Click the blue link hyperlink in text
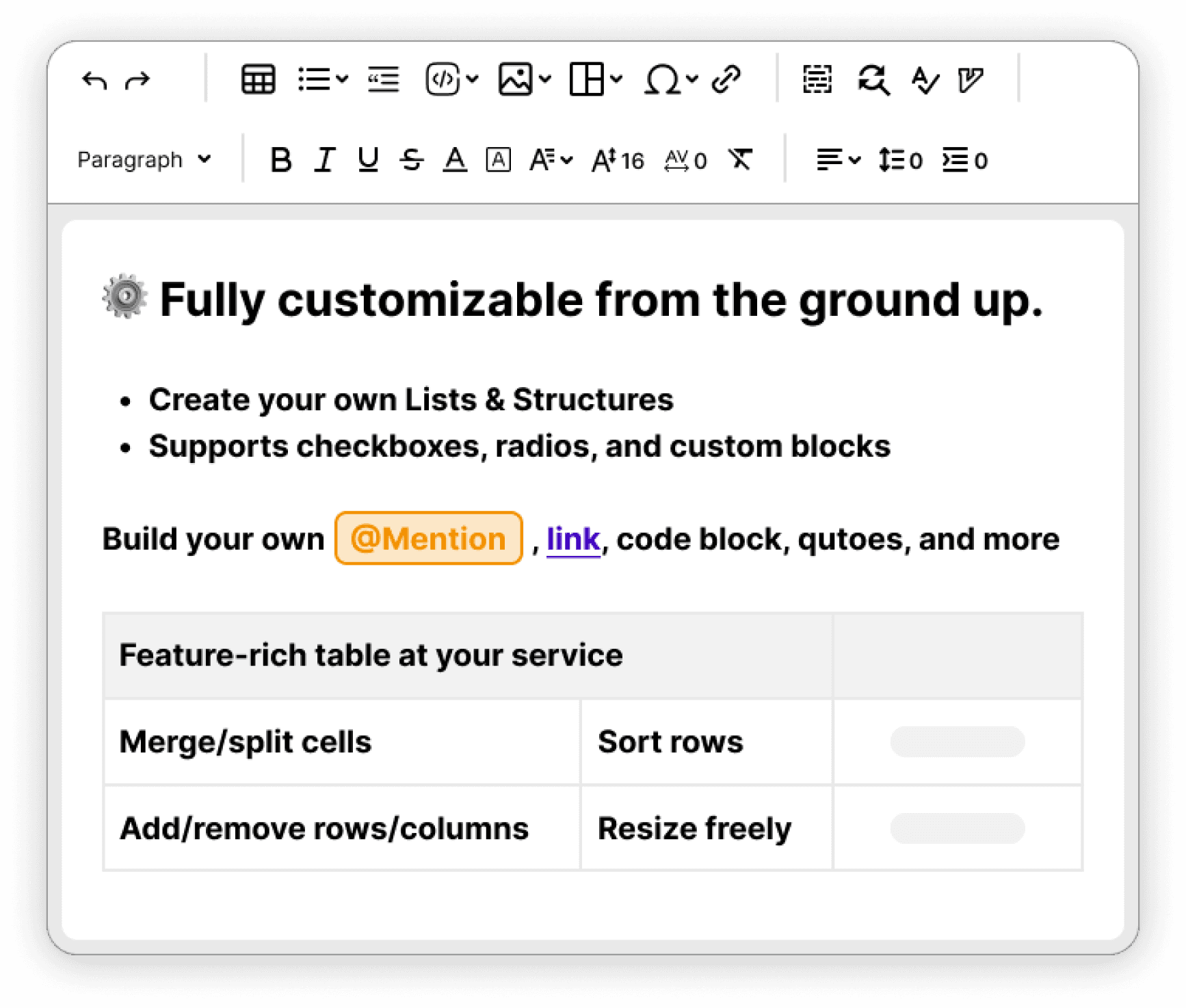Viewport: 1186px width, 1008px height. coord(574,538)
